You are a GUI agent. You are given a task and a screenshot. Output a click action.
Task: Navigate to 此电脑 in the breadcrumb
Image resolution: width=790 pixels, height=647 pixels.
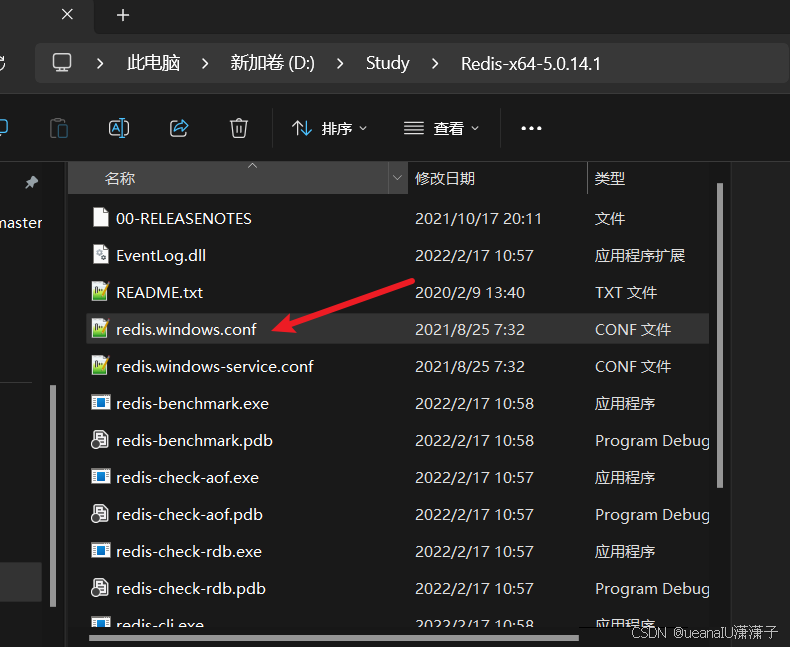coord(153,63)
